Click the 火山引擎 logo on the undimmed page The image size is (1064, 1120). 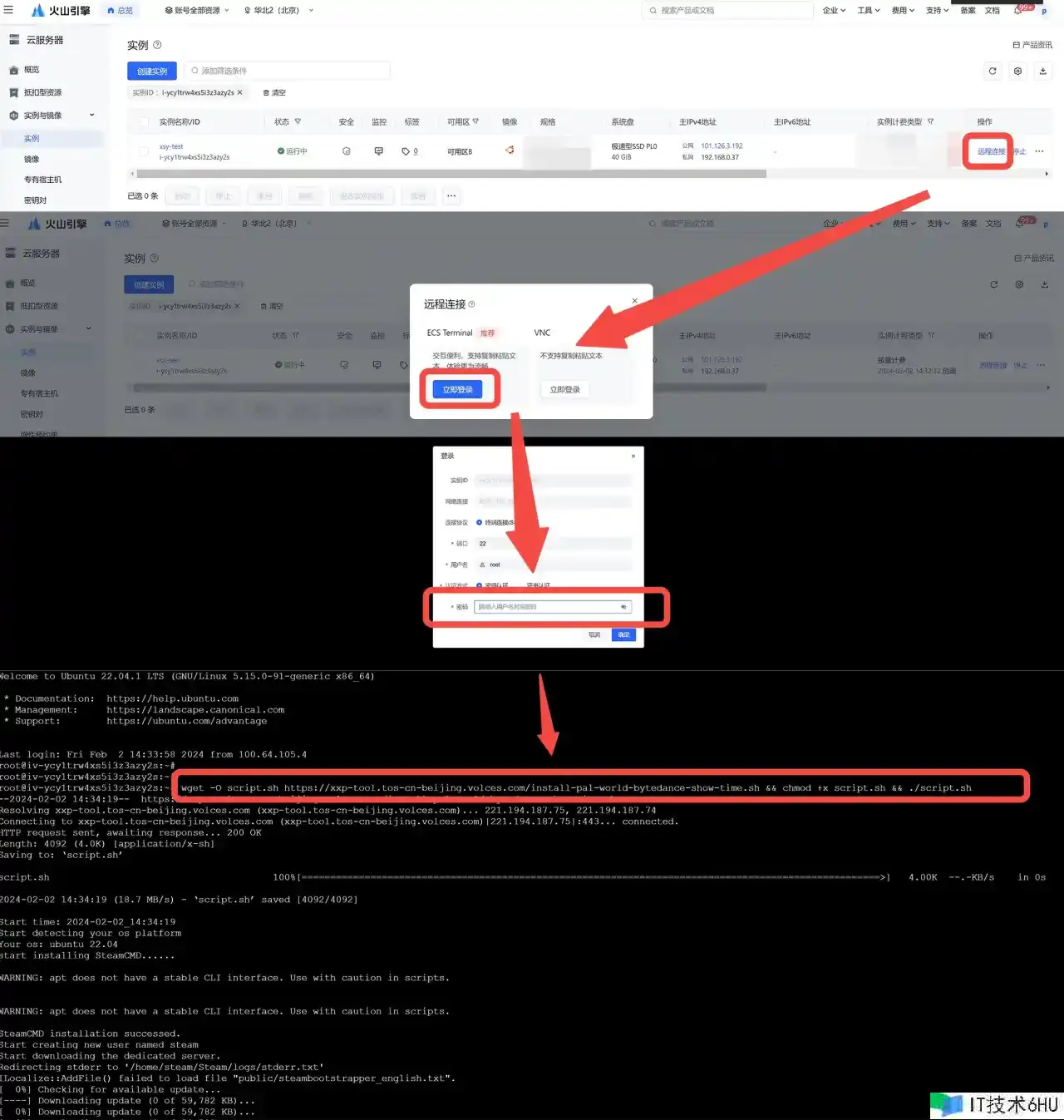click(x=60, y=11)
